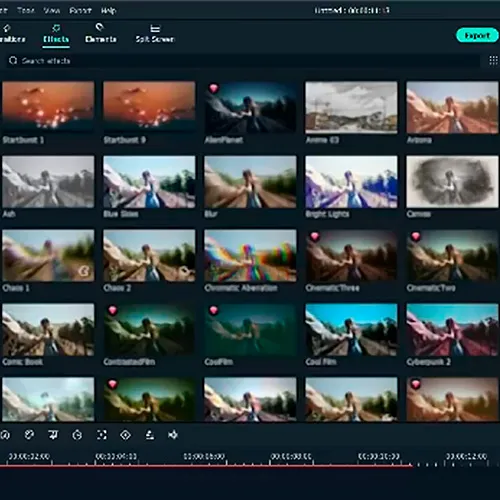This screenshot has height=500, width=500.
Task: Click the gem badge on ContrastedFilm
Action: [x=113, y=310]
